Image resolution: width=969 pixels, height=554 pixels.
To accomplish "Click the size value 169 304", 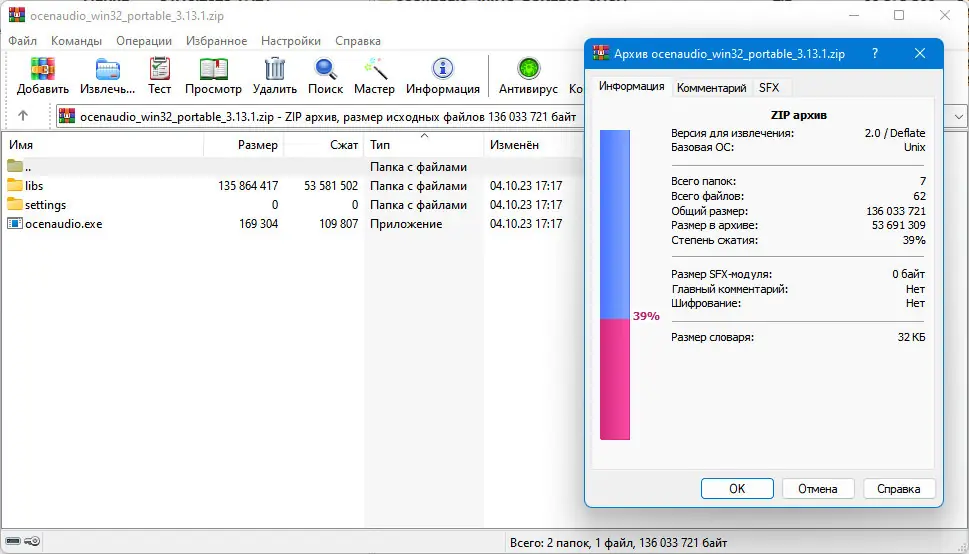I will point(258,224).
